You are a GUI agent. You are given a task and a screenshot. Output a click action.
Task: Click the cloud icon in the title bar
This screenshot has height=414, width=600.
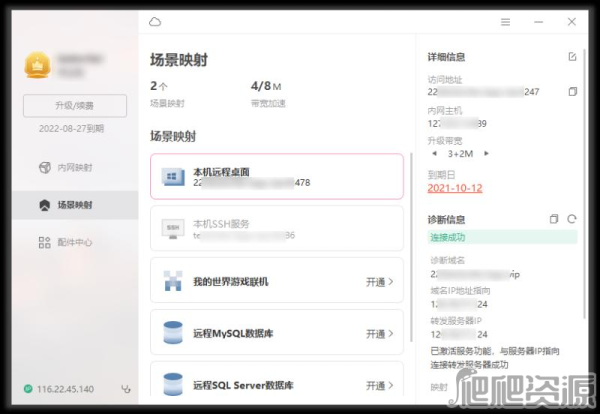pos(154,21)
